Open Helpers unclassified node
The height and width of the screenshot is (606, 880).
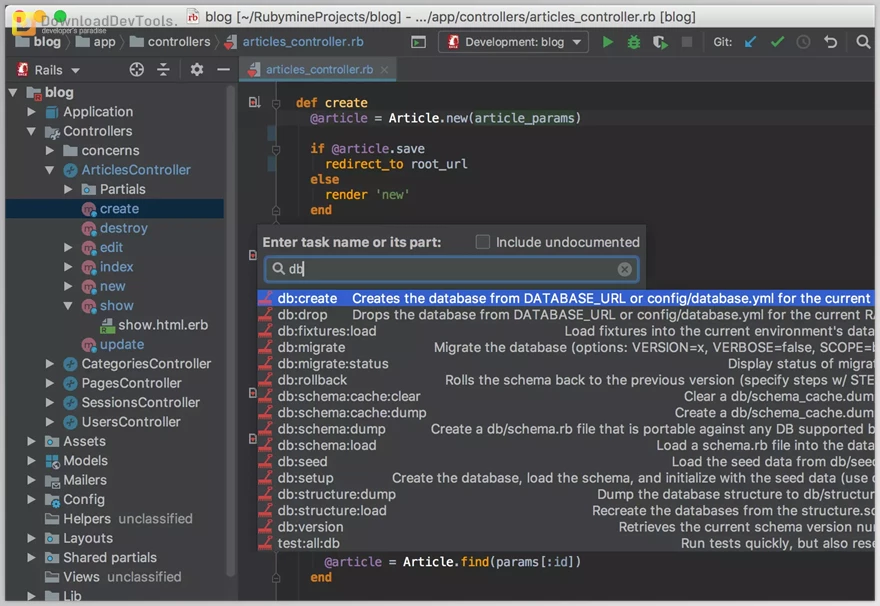tap(118, 519)
